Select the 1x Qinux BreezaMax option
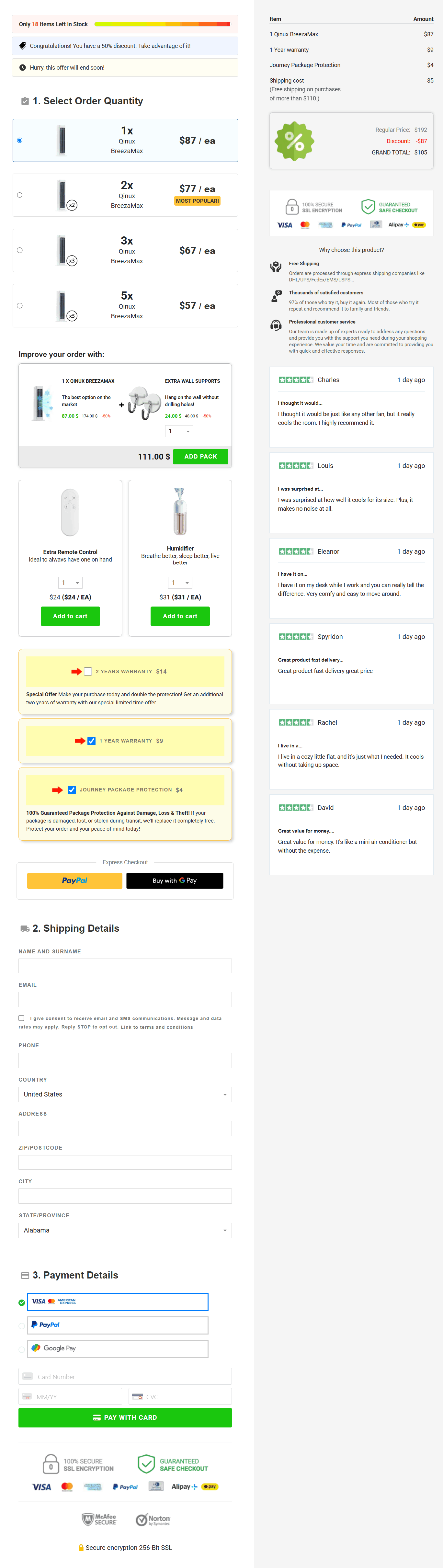This screenshot has height=1568, width=443. click(x=19, y=140)
